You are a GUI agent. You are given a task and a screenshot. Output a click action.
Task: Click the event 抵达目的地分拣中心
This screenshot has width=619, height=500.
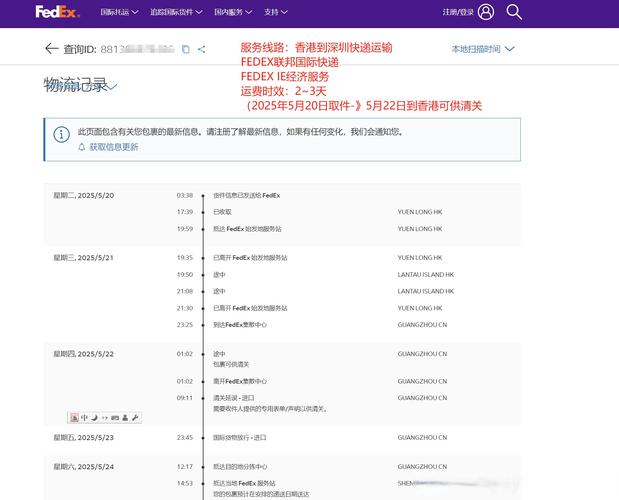(240, 467)
